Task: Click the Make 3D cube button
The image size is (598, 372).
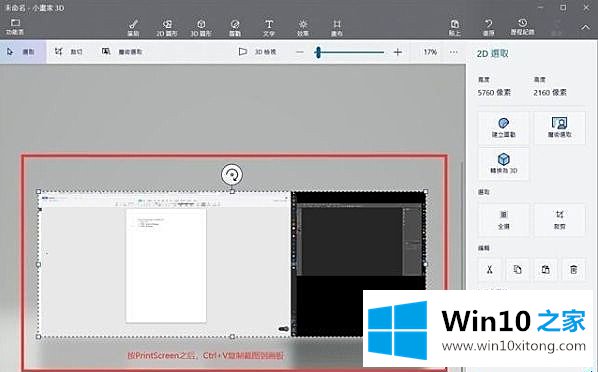Action: point(503,164)
